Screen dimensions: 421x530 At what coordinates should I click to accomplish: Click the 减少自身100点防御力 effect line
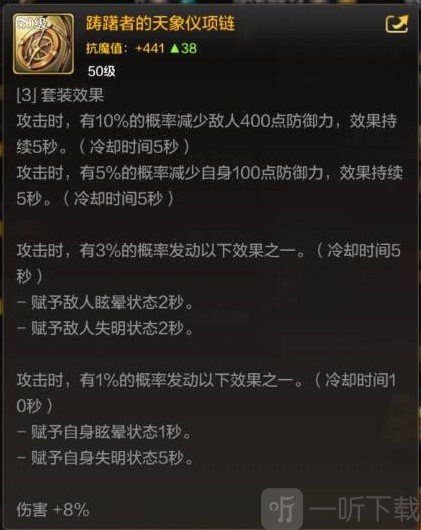point(209,186)
